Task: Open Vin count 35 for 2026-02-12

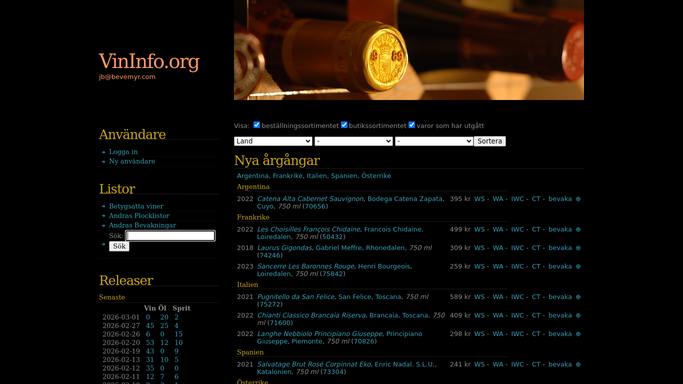Action: pos(150,368)
